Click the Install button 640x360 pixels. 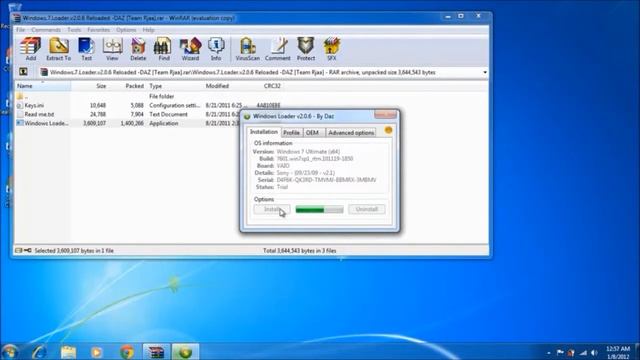tap(272, 209)
